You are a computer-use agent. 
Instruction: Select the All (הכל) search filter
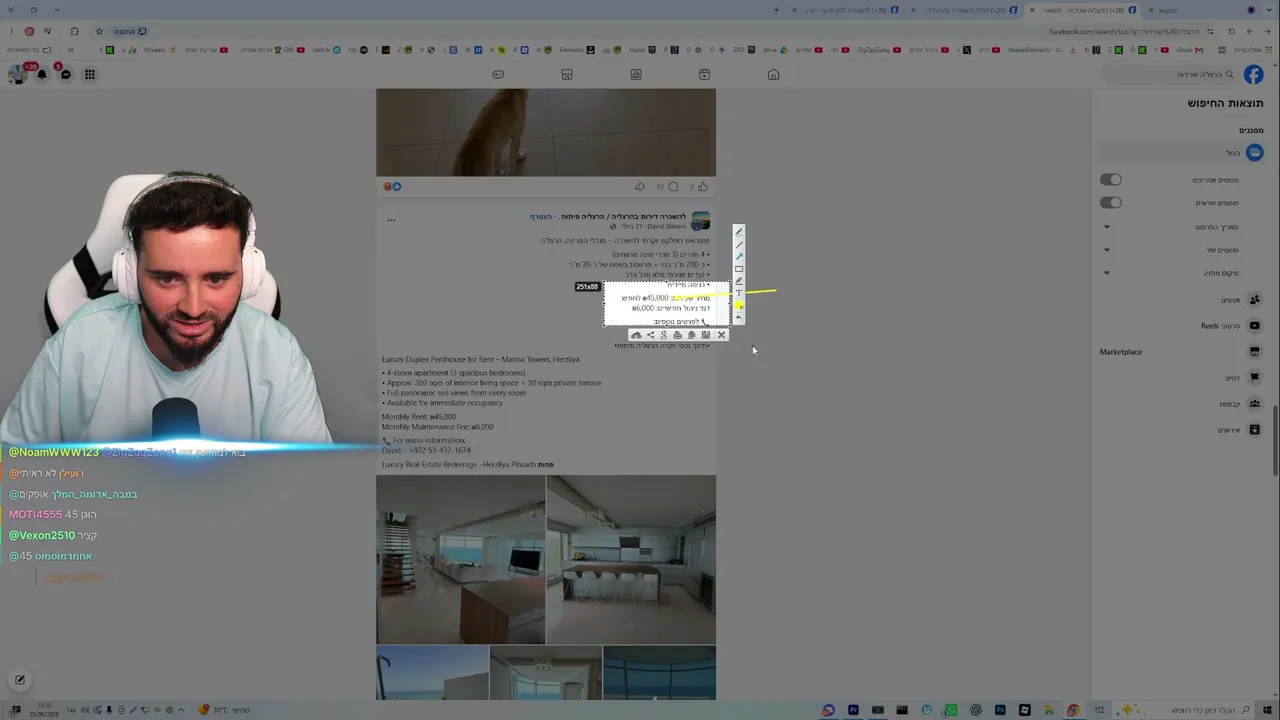(1180, 153)
